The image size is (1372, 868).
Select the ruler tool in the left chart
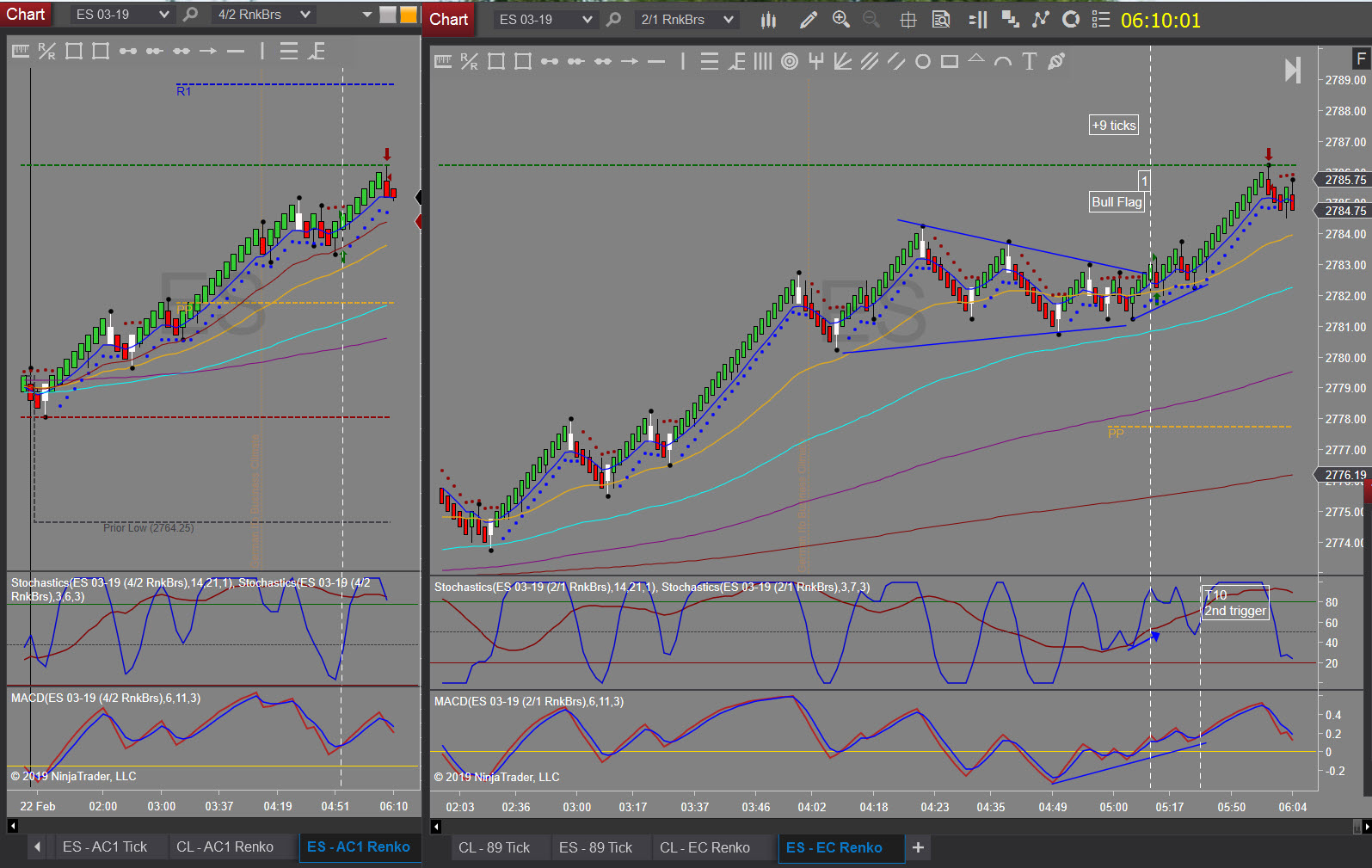(x=21, y=52)
